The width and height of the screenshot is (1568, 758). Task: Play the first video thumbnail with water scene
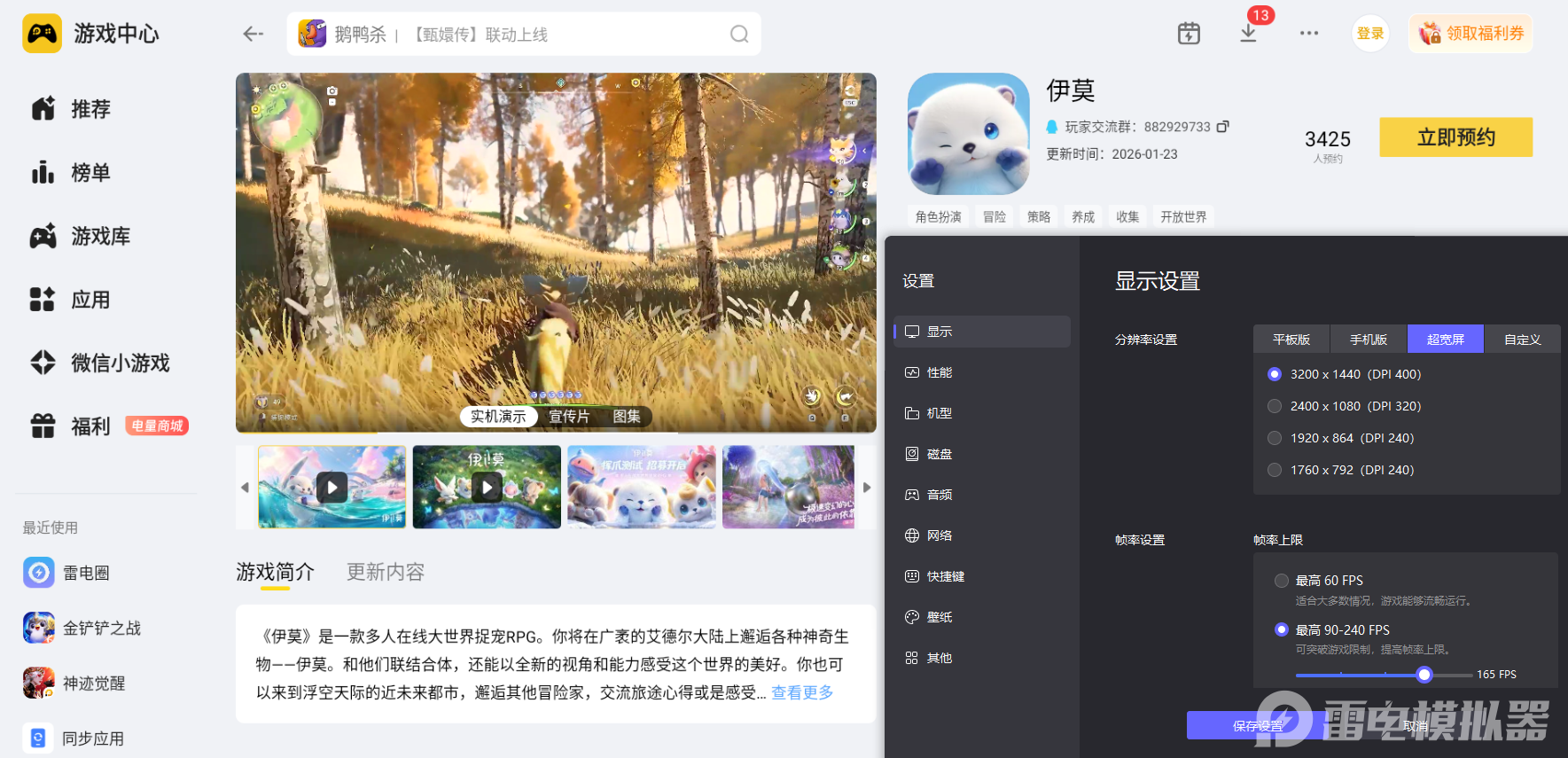pos(332,487)
